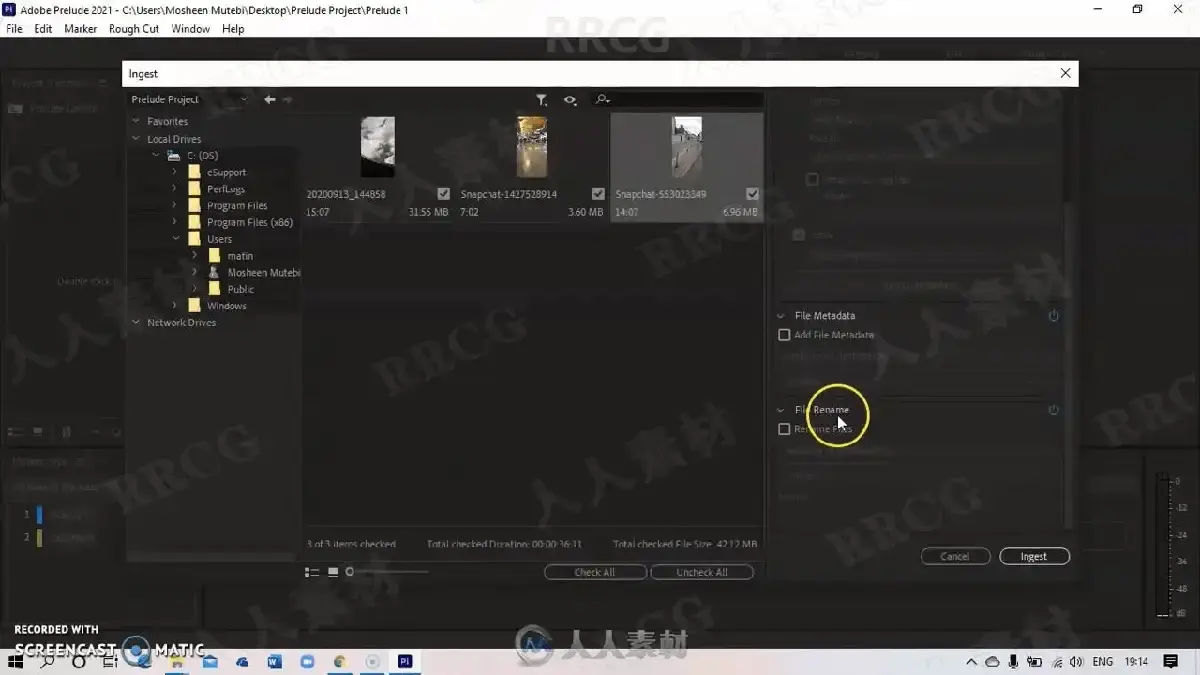Switch to thumbnail view icon
This screenshot has width=1200, height=675.
click(333, 572)
